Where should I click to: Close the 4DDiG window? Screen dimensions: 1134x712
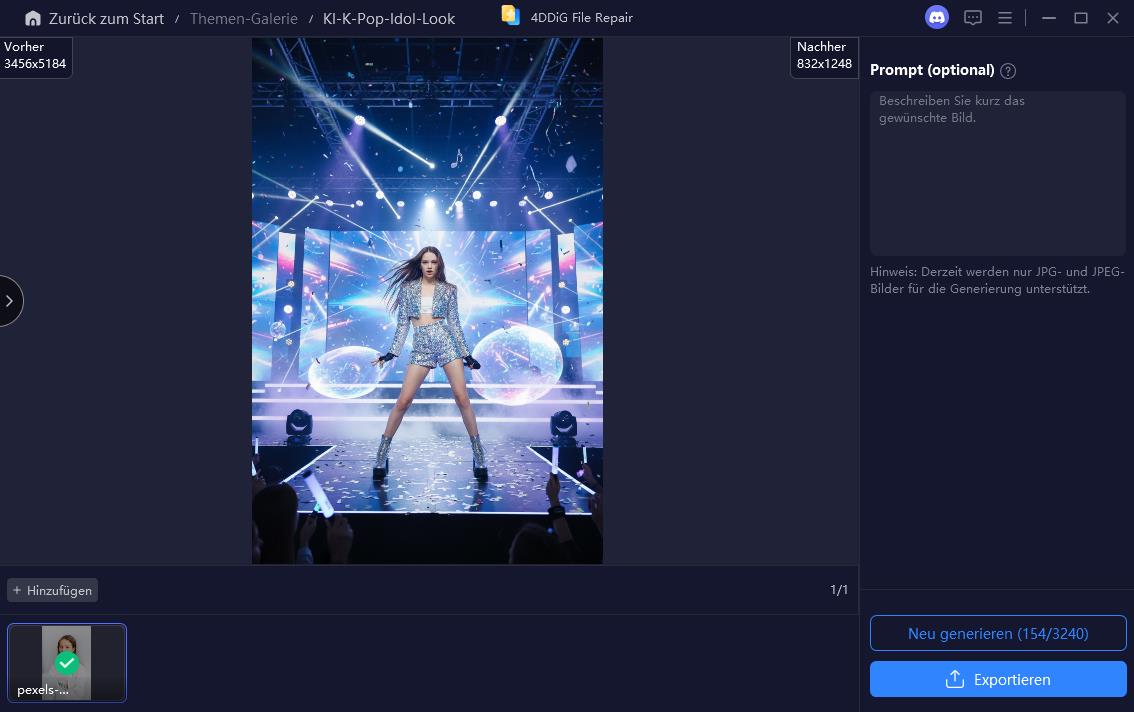click(x=1113, y=18)
